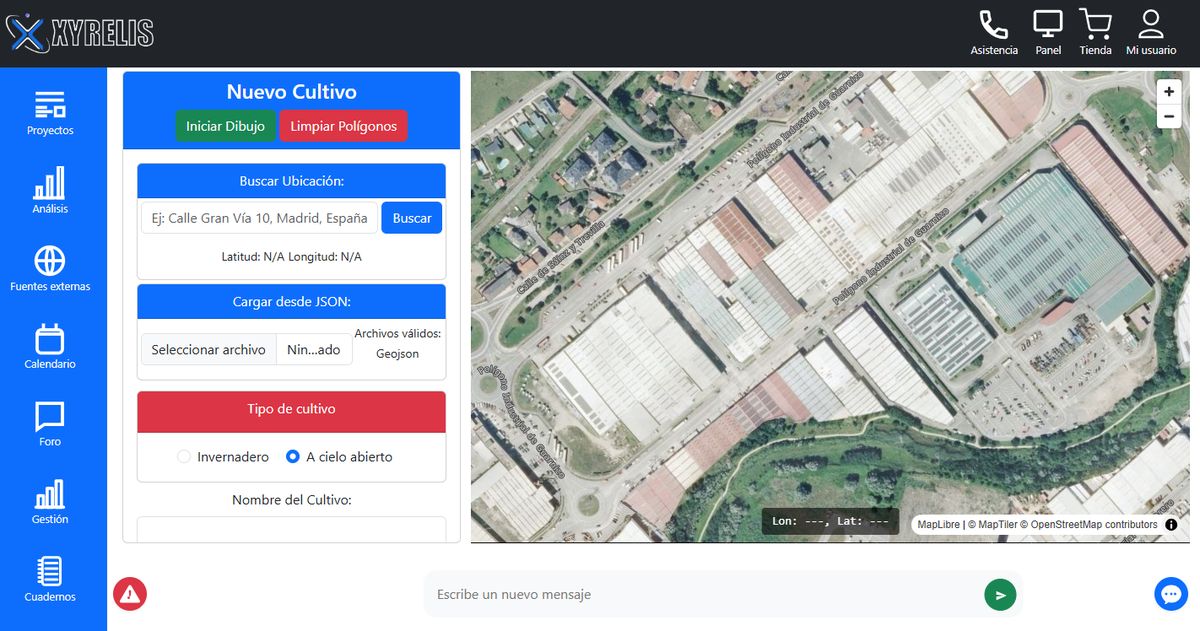The height and width of the screenshot is (631, 1200).
Task: Click Iniciar Dibujo button
Action: click(226, 126)
